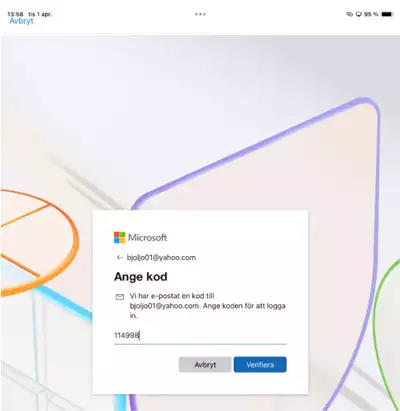This screenshot has width=400, height=411.
Task: Tap the battery icon in status bar
Action: (387, 14)
